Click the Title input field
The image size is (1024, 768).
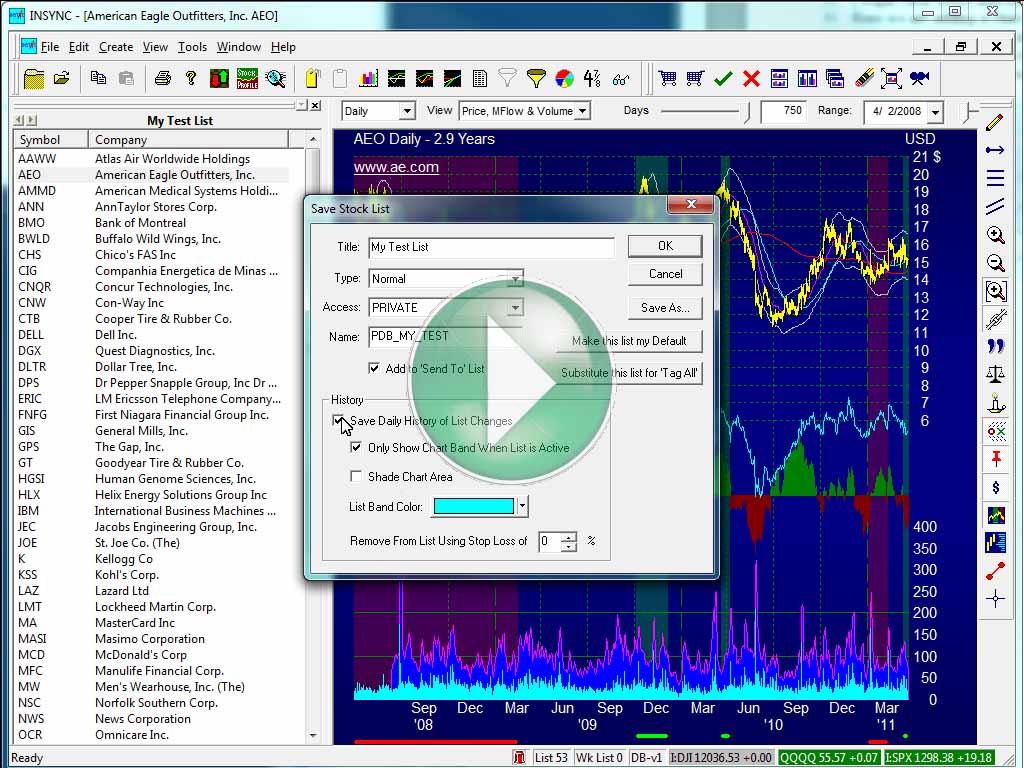pyautogui.click(x=491, y=247)
